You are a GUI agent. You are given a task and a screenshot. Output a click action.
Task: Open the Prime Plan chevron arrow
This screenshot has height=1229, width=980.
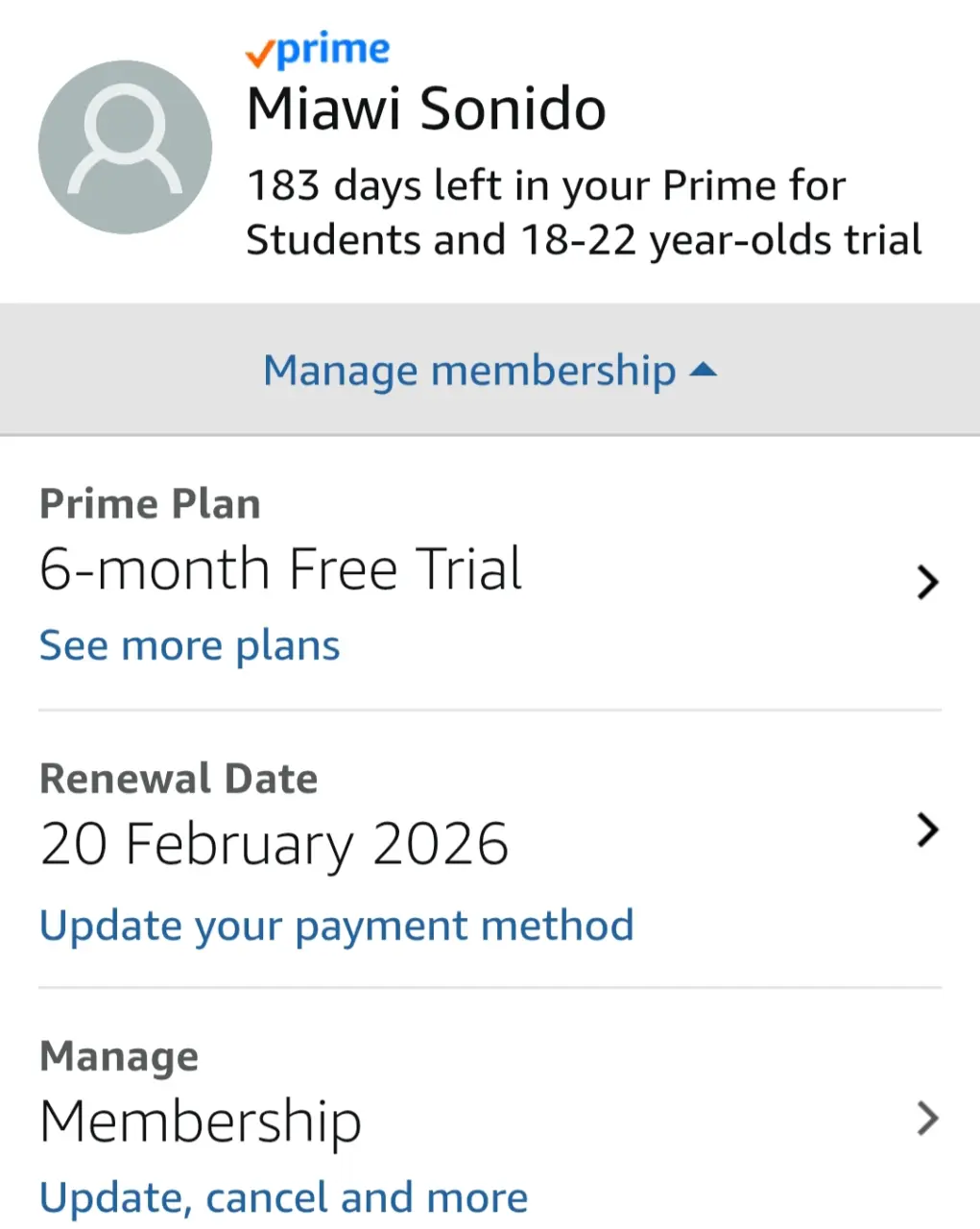[x=927, y=582]
